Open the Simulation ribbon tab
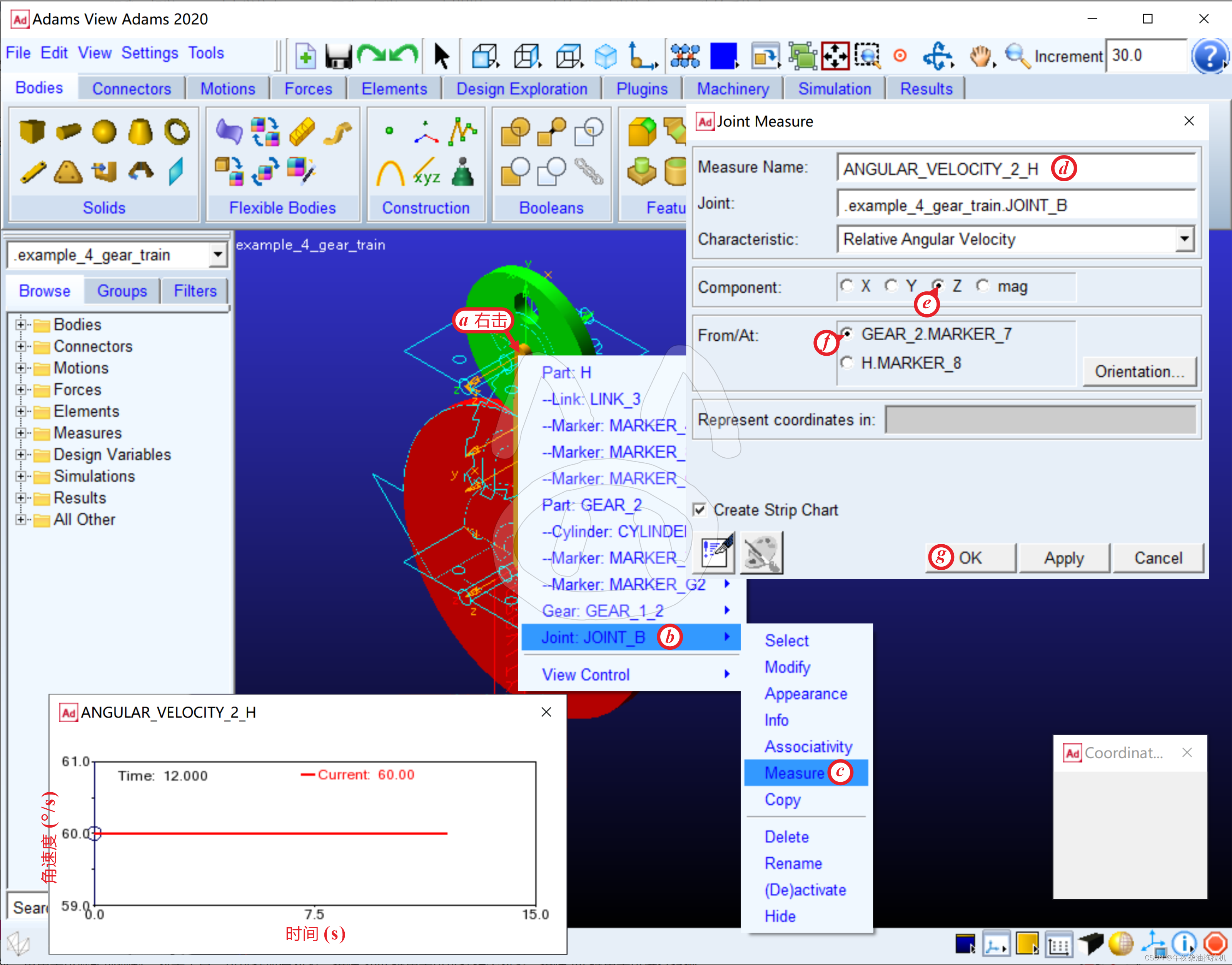The height and width of the screenshot is (965, 1232). tap(834, 89)
